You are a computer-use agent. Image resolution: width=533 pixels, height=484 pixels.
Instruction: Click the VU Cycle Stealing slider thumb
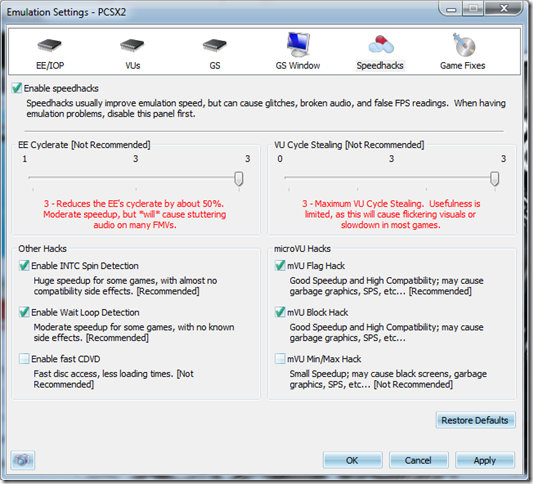[495, 179]
